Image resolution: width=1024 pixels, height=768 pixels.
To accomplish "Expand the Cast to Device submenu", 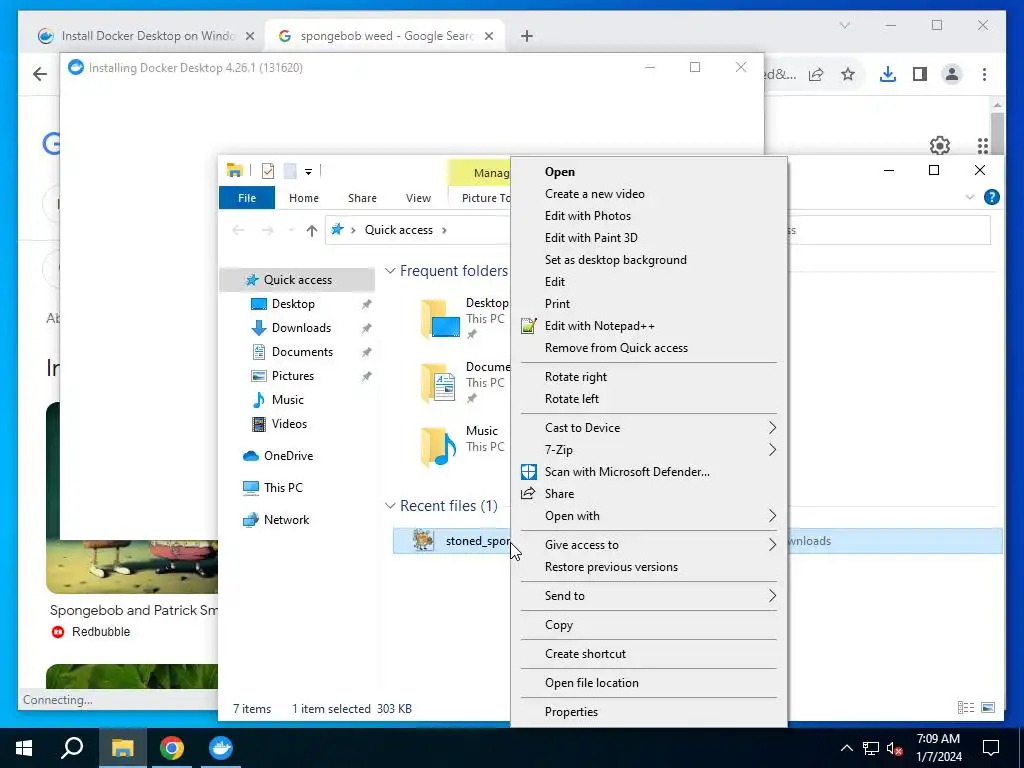I will click(648, 428).
